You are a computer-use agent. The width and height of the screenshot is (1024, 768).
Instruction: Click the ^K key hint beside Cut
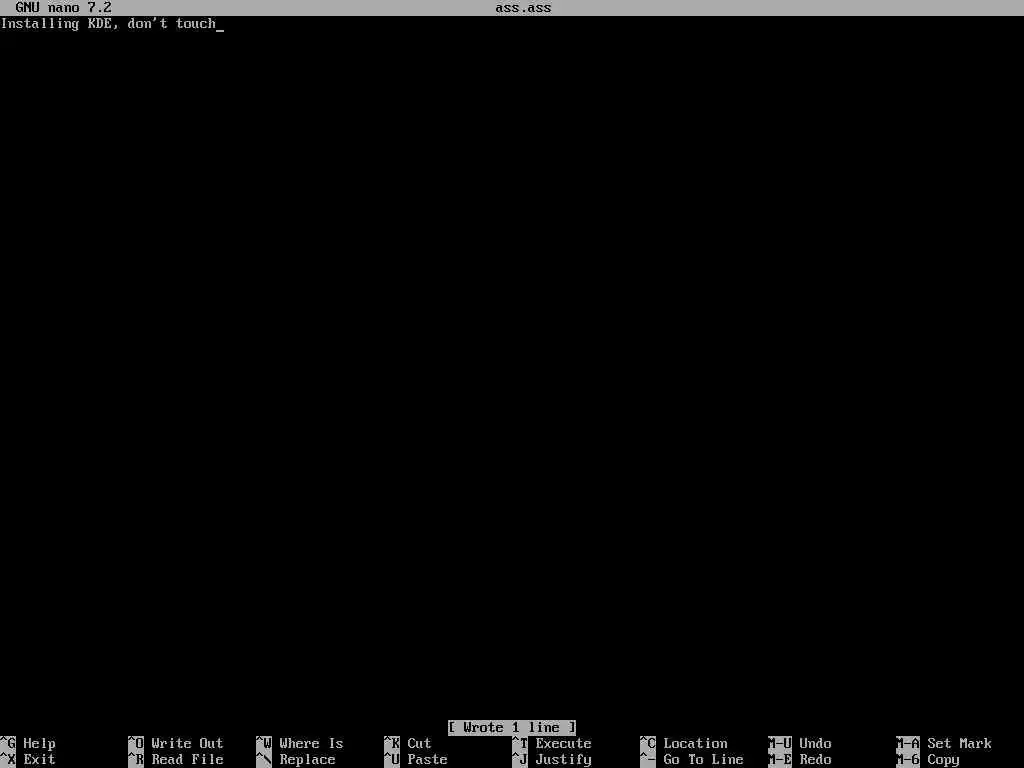[x=392, y=743]
